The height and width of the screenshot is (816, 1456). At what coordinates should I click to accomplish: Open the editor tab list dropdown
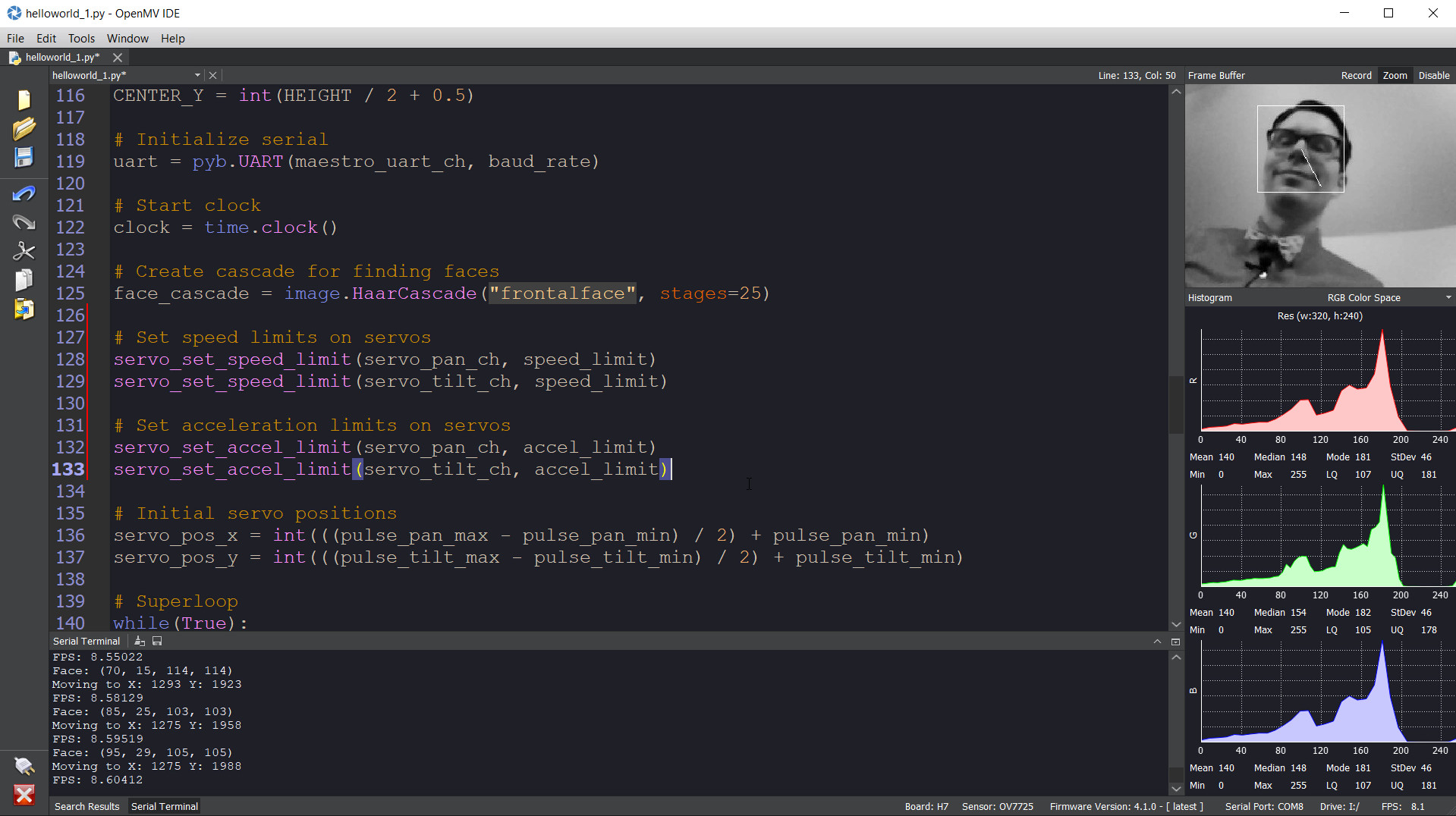click(196, 75)
